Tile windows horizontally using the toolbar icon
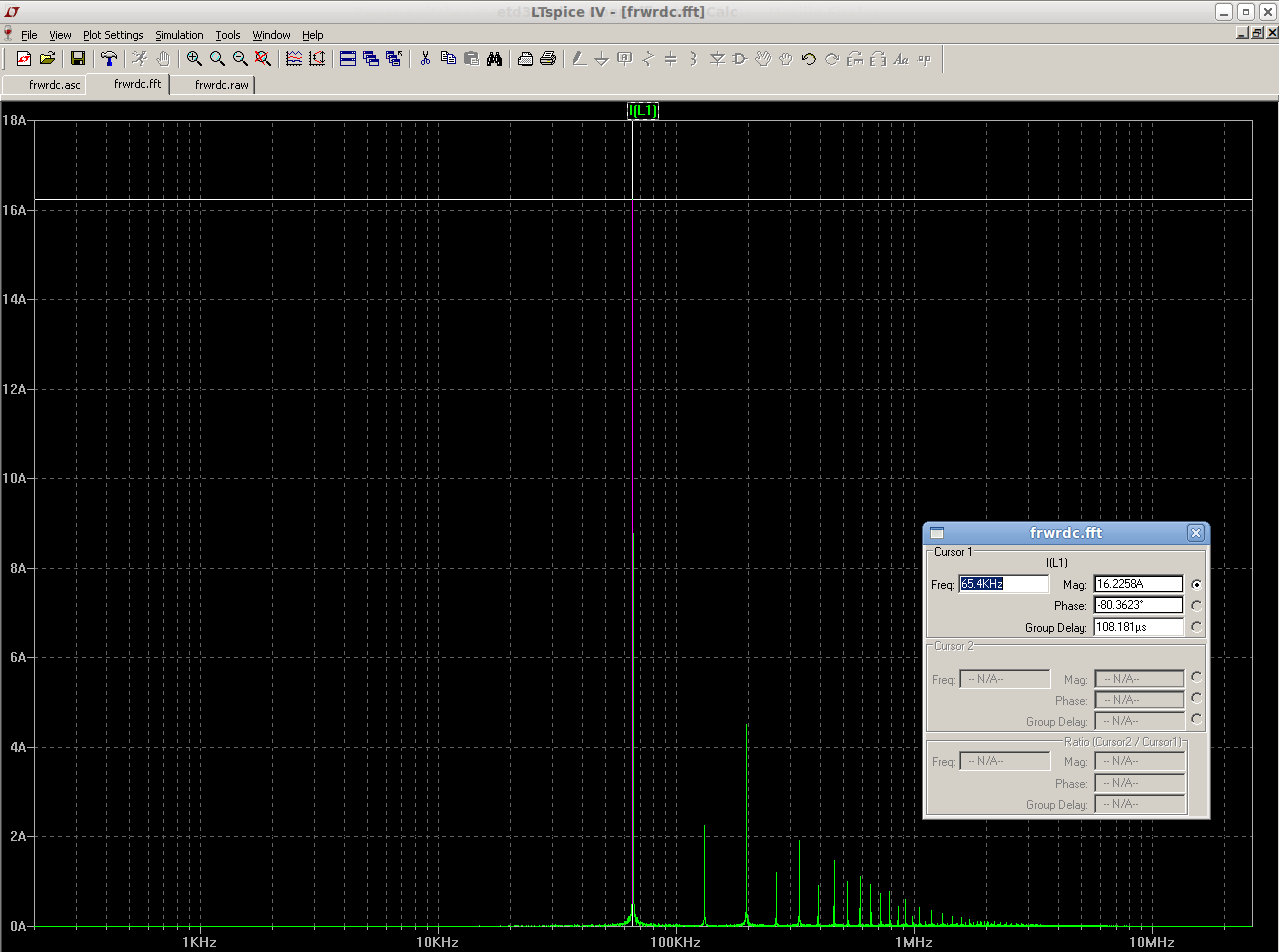The width and height of the screenshot is (1279, 952). [348, 59]
